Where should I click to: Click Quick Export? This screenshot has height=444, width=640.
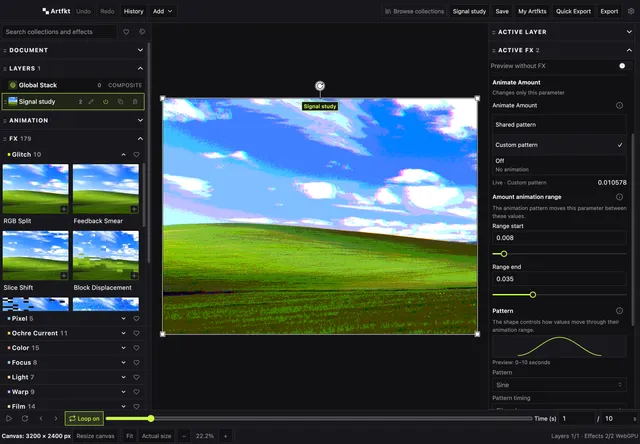[x=573, y=11]
